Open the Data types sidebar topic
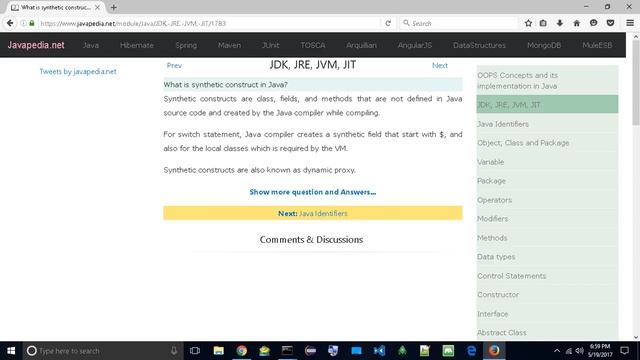This screenshot has height=360, width=640. pos(547,257)
